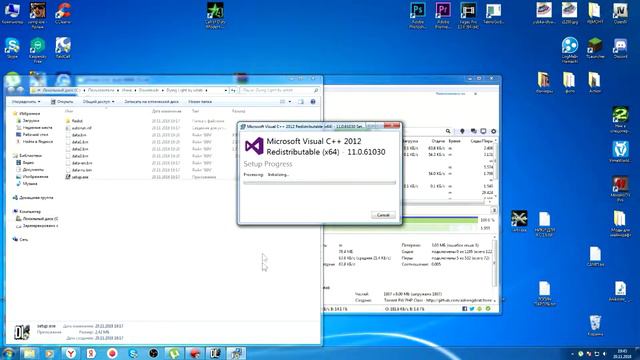Select the data-ru.bin file
640x360 pixels.
click(x=78, y=170)
